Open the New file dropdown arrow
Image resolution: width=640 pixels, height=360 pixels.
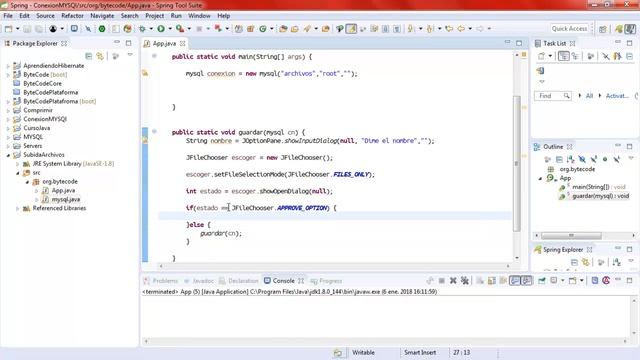click(17, 29)
